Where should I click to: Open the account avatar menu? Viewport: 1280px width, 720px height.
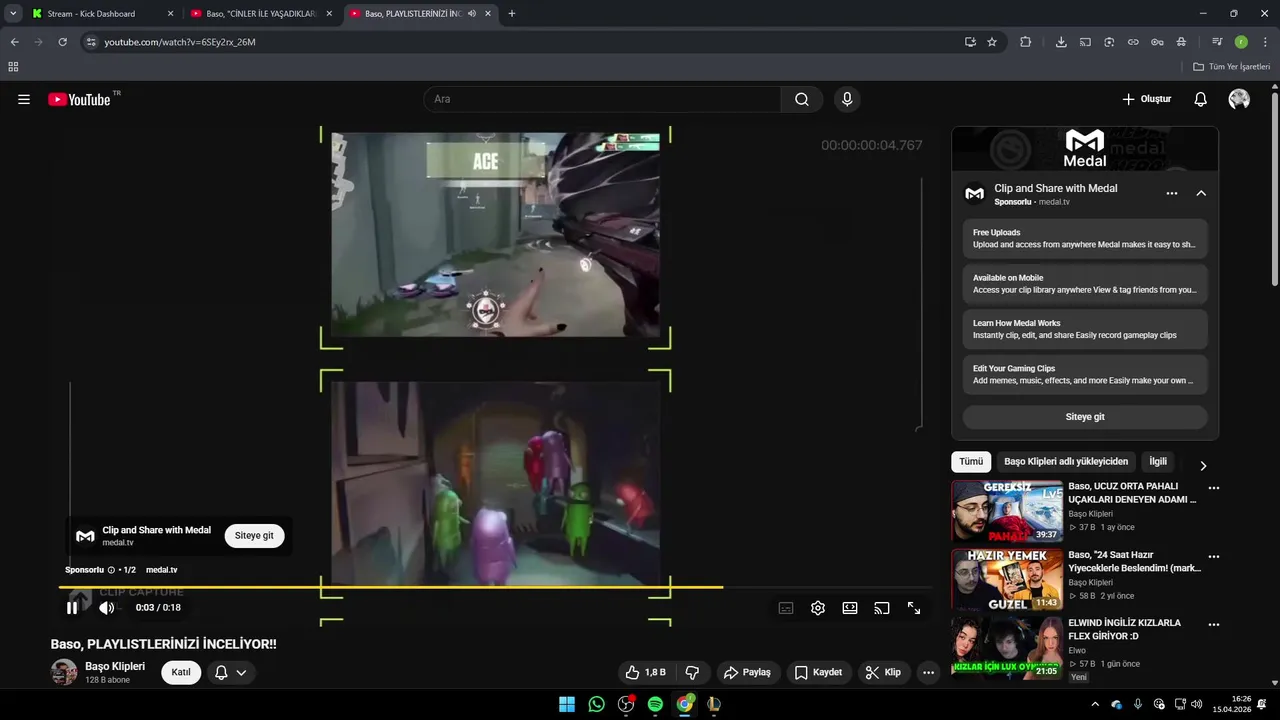(1239, 99)
